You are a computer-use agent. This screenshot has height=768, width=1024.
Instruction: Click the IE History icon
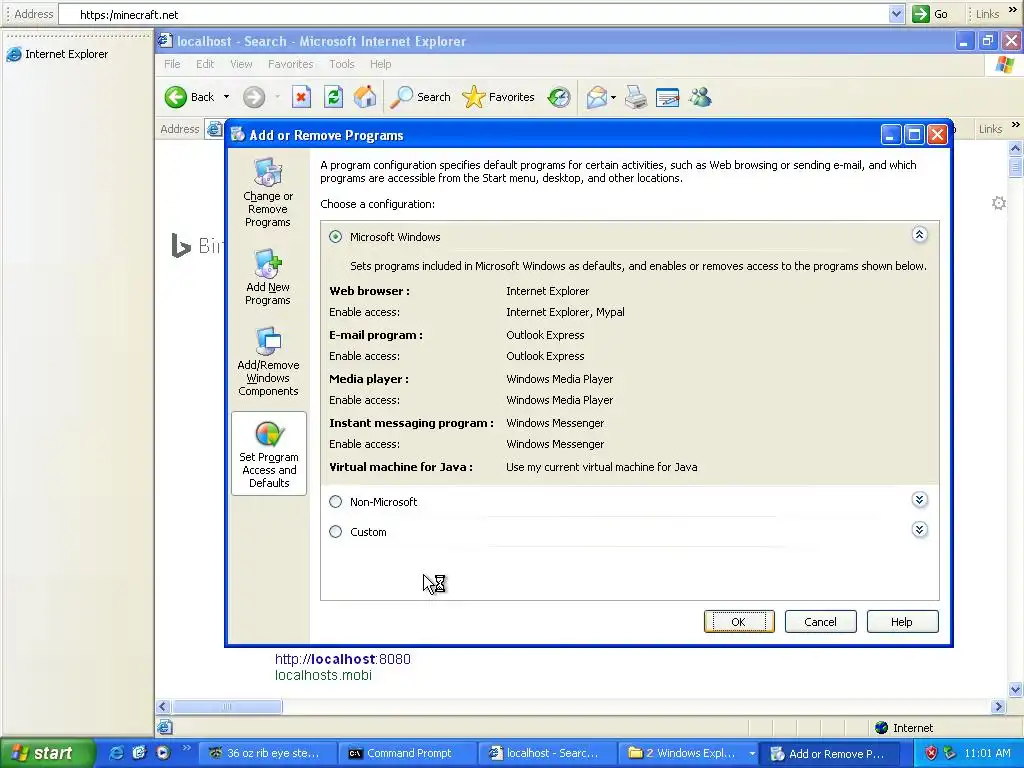[558, 97]
